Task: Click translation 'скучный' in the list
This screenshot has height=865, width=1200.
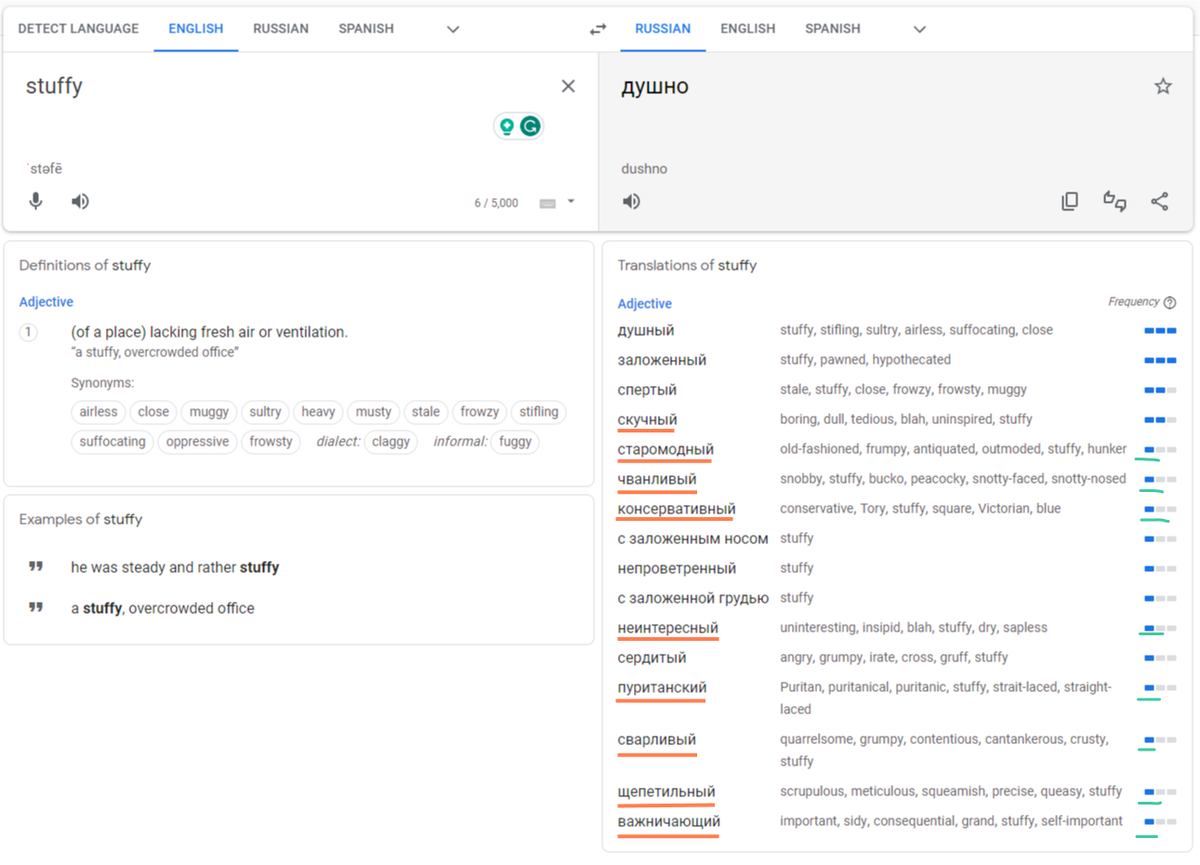Action: point(647,420)
